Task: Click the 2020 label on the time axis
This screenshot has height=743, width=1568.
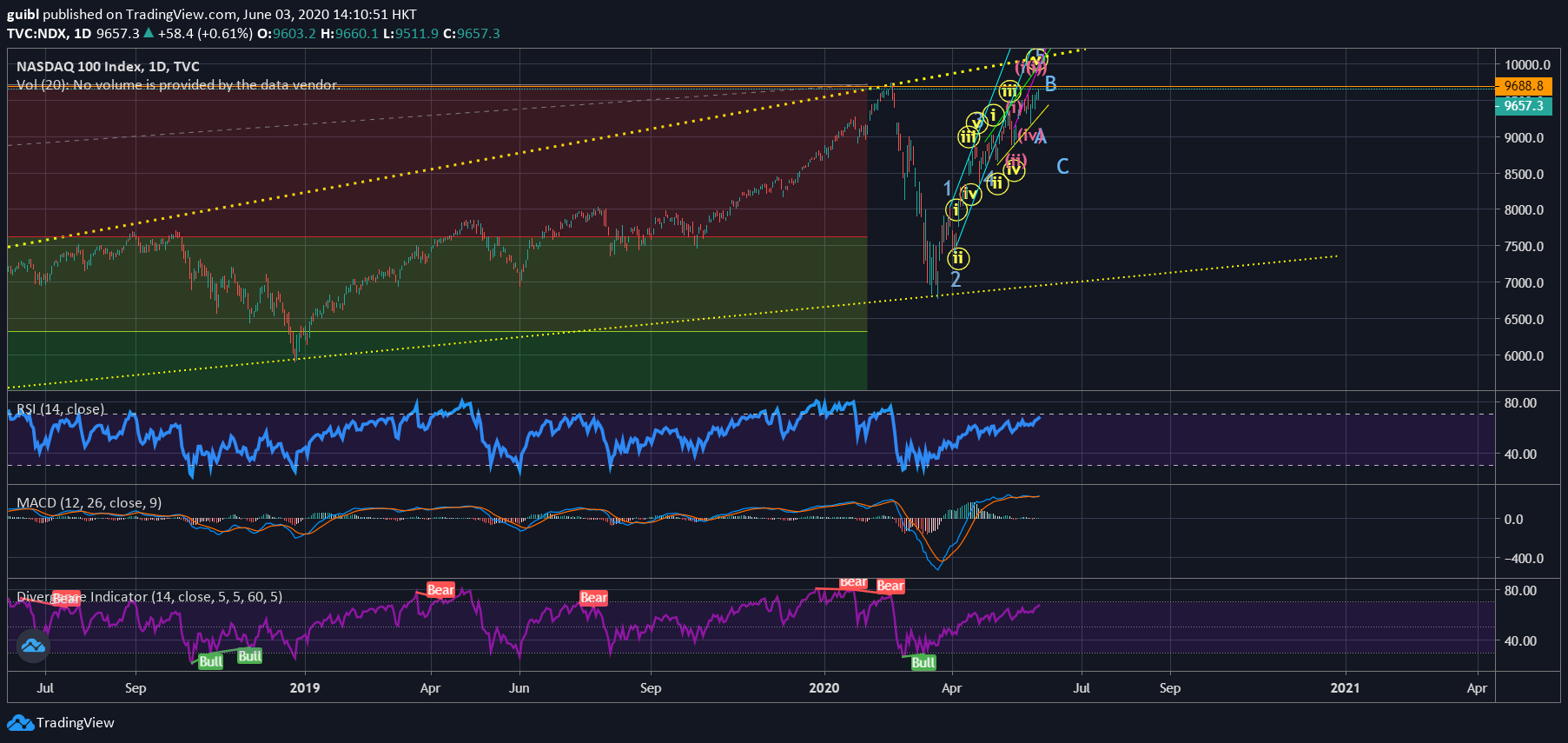Action: (824, 688)
